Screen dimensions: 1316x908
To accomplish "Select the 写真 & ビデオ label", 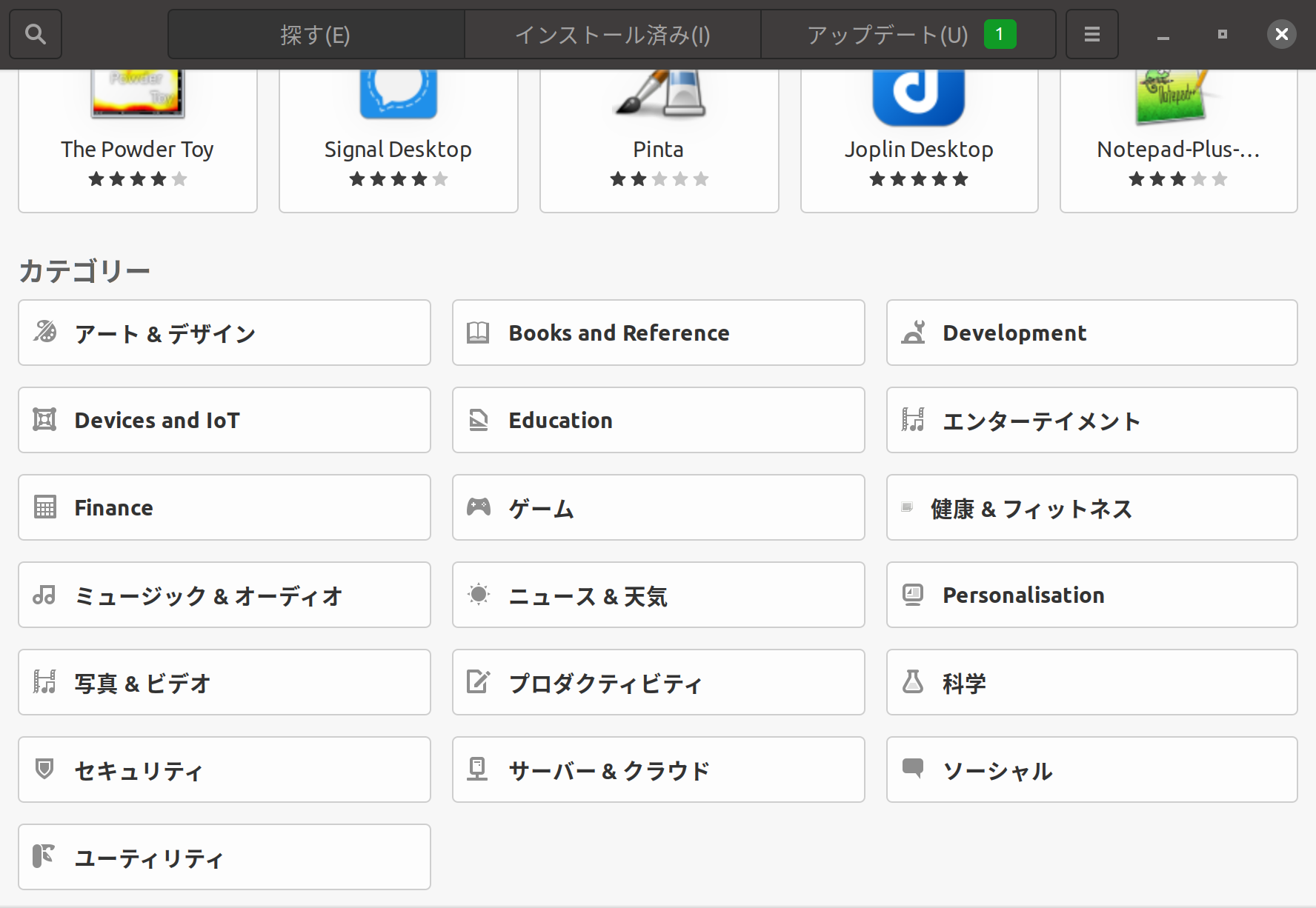I will tap(142, 684).
